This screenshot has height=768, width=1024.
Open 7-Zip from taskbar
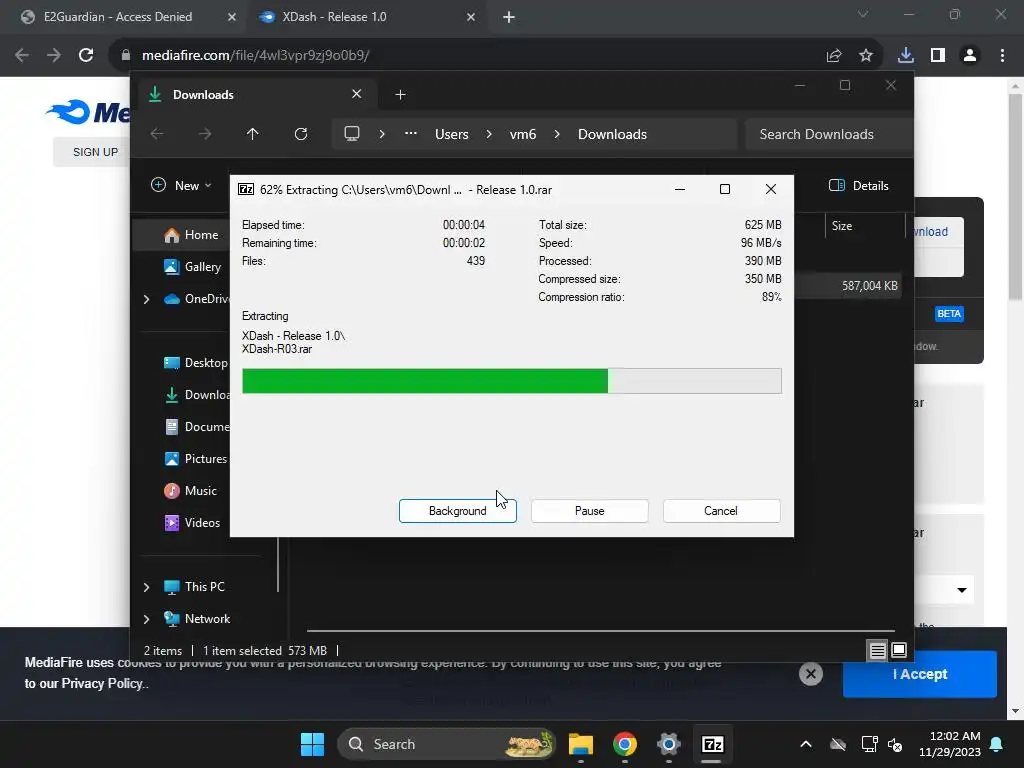click(712, 744)
